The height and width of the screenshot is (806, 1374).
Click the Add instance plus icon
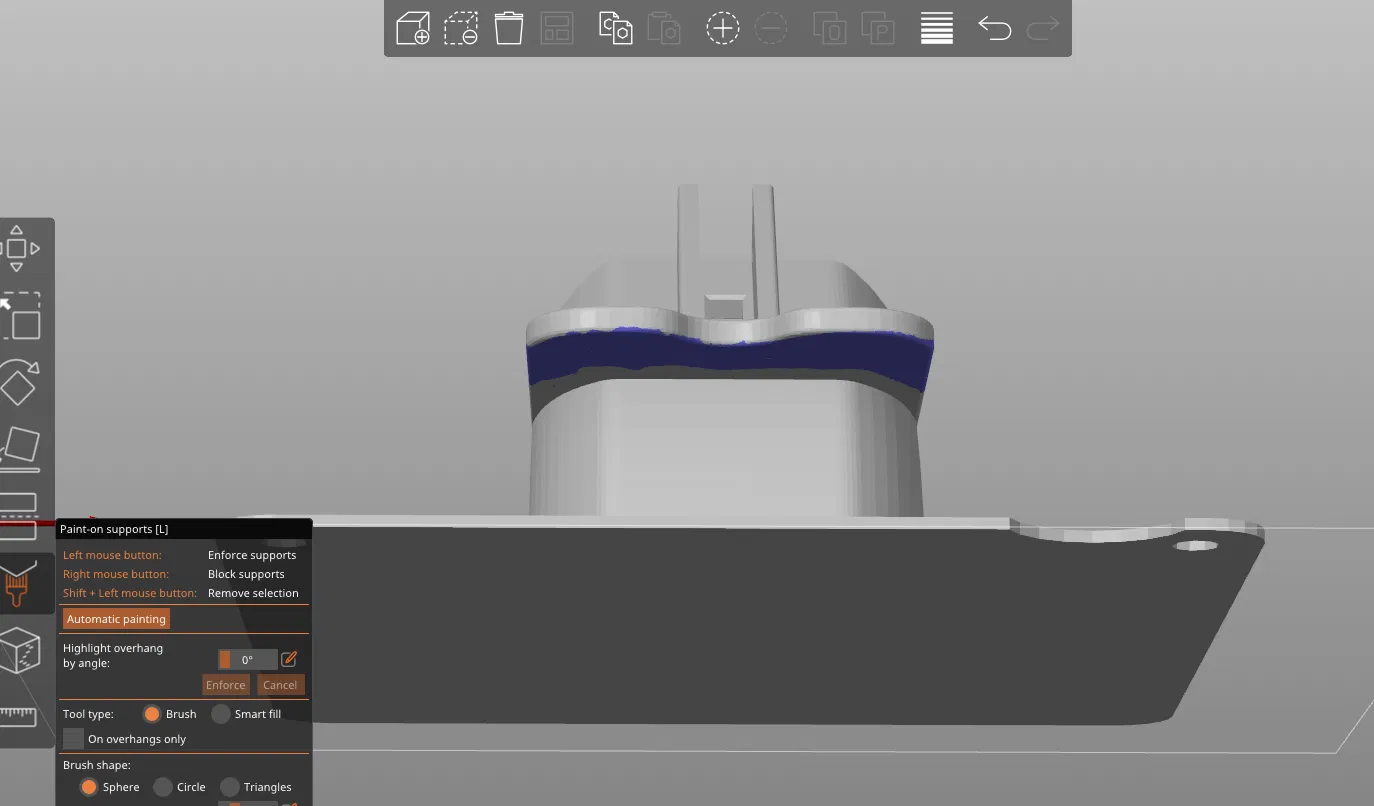pos(723,28)
